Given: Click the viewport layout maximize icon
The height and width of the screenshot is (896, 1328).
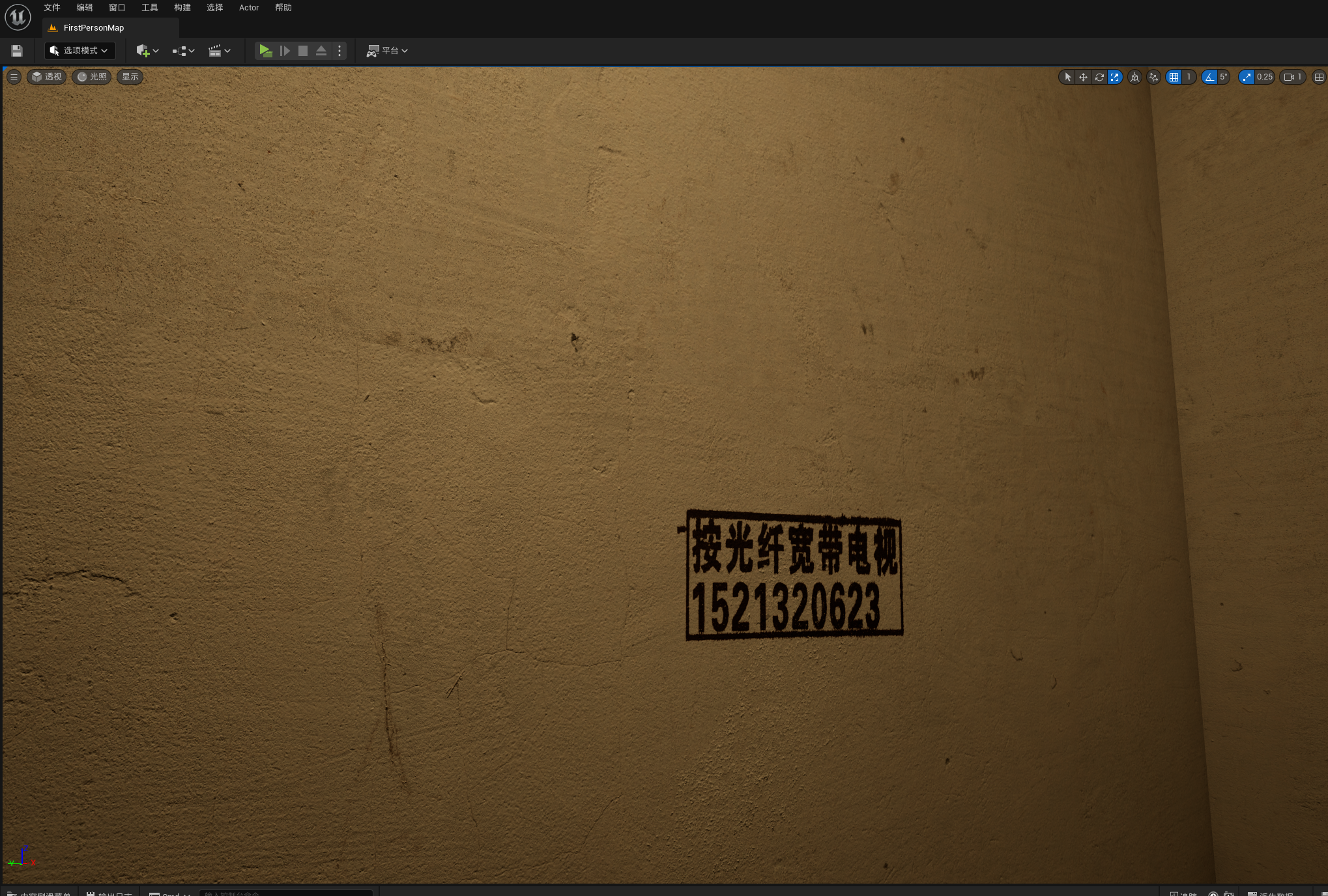Looking at the screenshot, I should [1319, 77].
